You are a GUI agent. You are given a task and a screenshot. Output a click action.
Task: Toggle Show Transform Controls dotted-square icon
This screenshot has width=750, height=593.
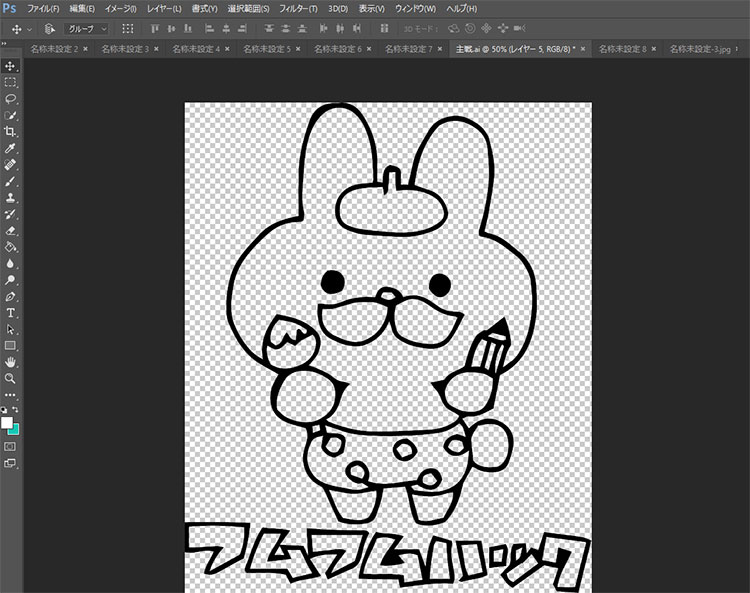pyautogui.click(x=127, y=29)
